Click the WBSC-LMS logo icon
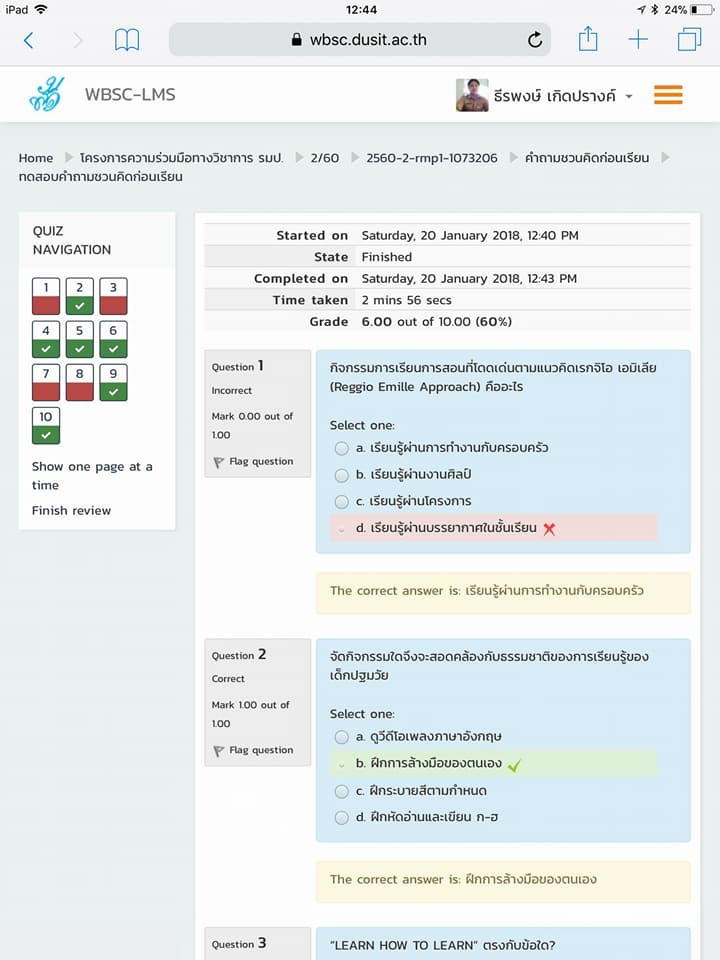The image size is (720, 960). [x=46, y=95]
